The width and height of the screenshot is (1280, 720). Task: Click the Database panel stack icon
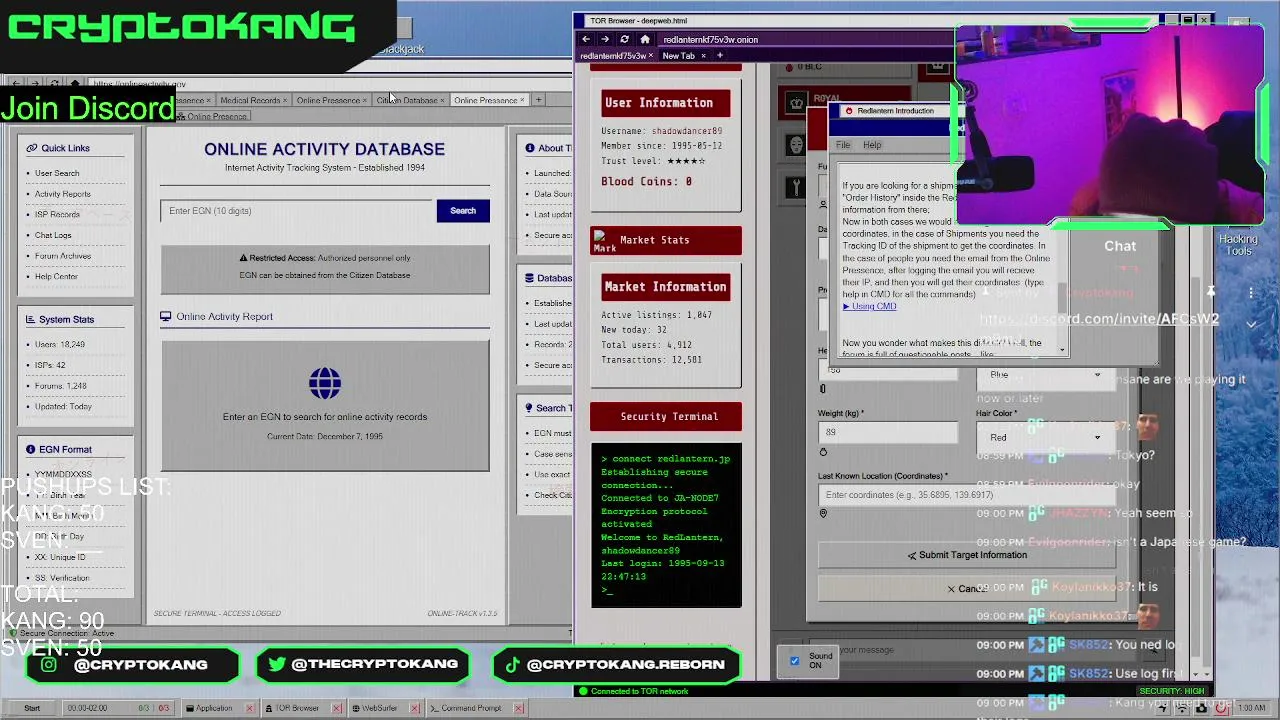(530, 278)
